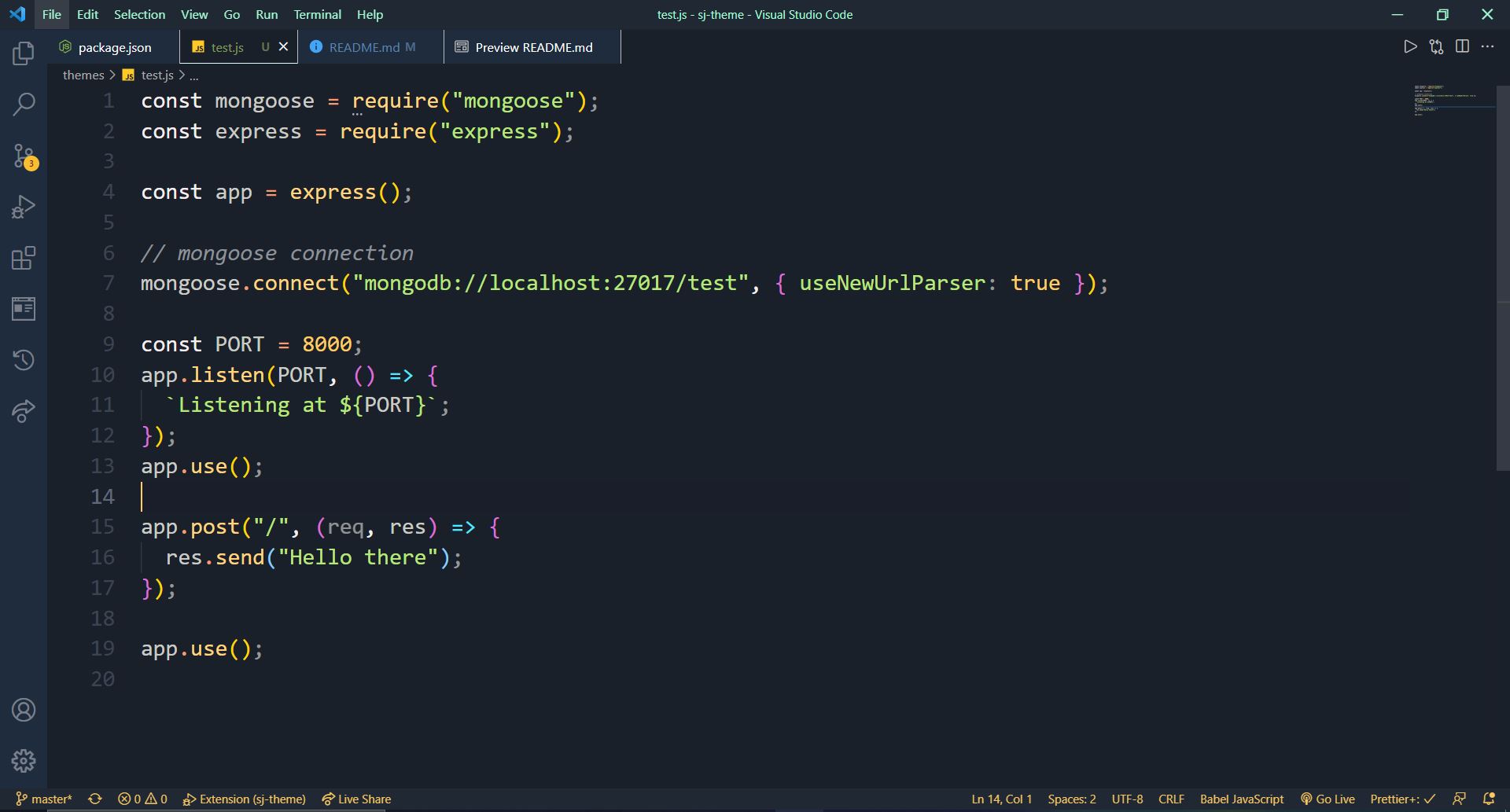Open the Go menu
The image size is (1510, 812).
[x=232, y=14]
